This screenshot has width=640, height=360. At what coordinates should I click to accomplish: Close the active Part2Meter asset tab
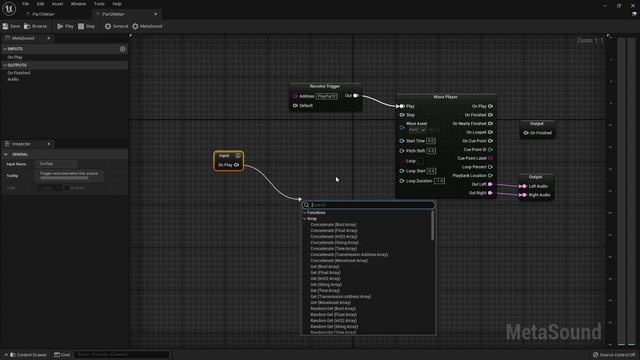[x=156, y=14]
